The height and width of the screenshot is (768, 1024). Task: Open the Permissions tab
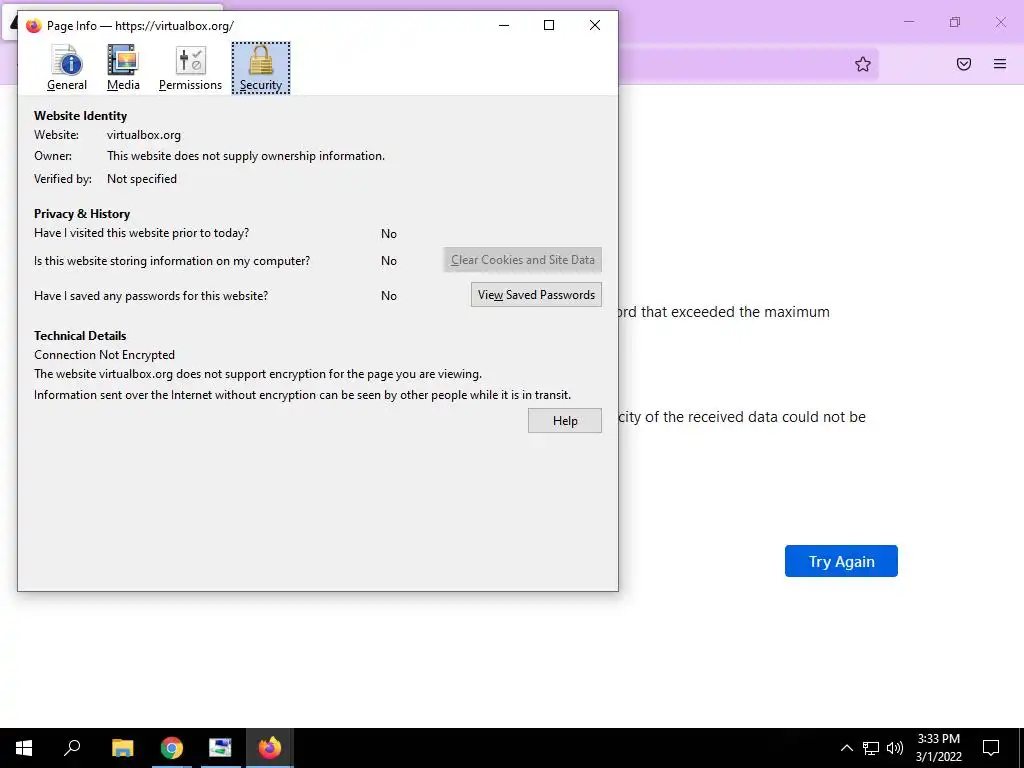pos(190,68)
